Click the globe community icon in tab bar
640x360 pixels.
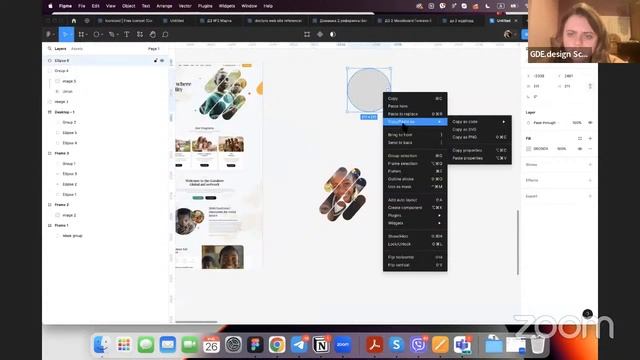(x=87, y=20)
